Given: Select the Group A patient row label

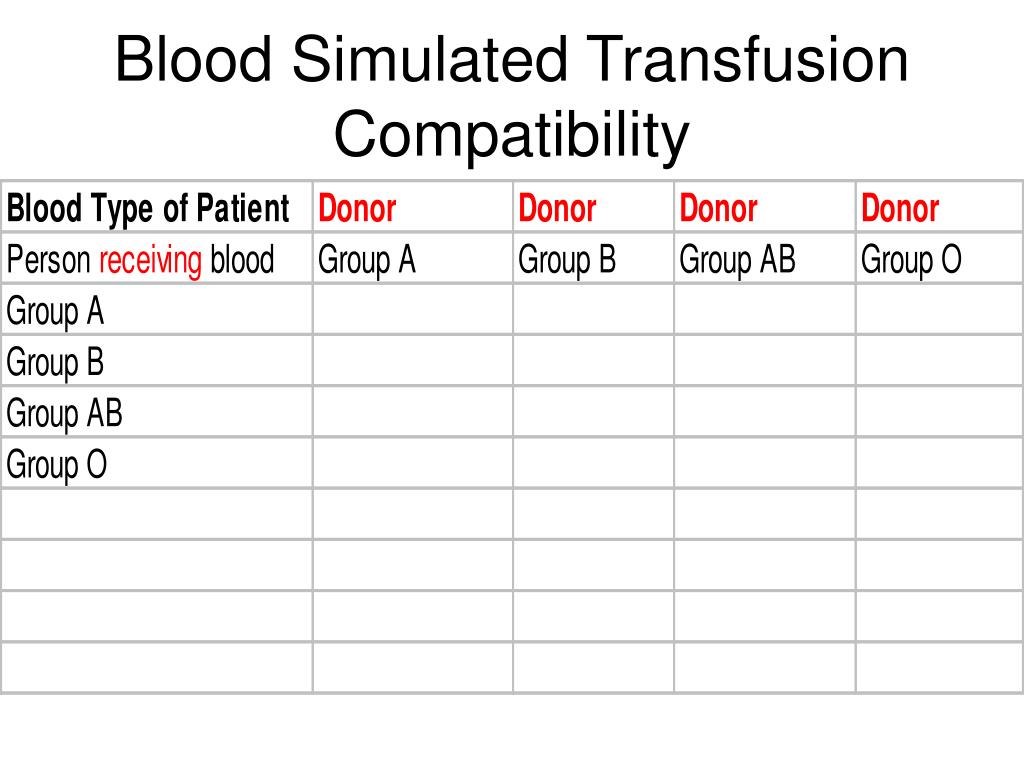Looking at the screenshot, I should 157,310.
